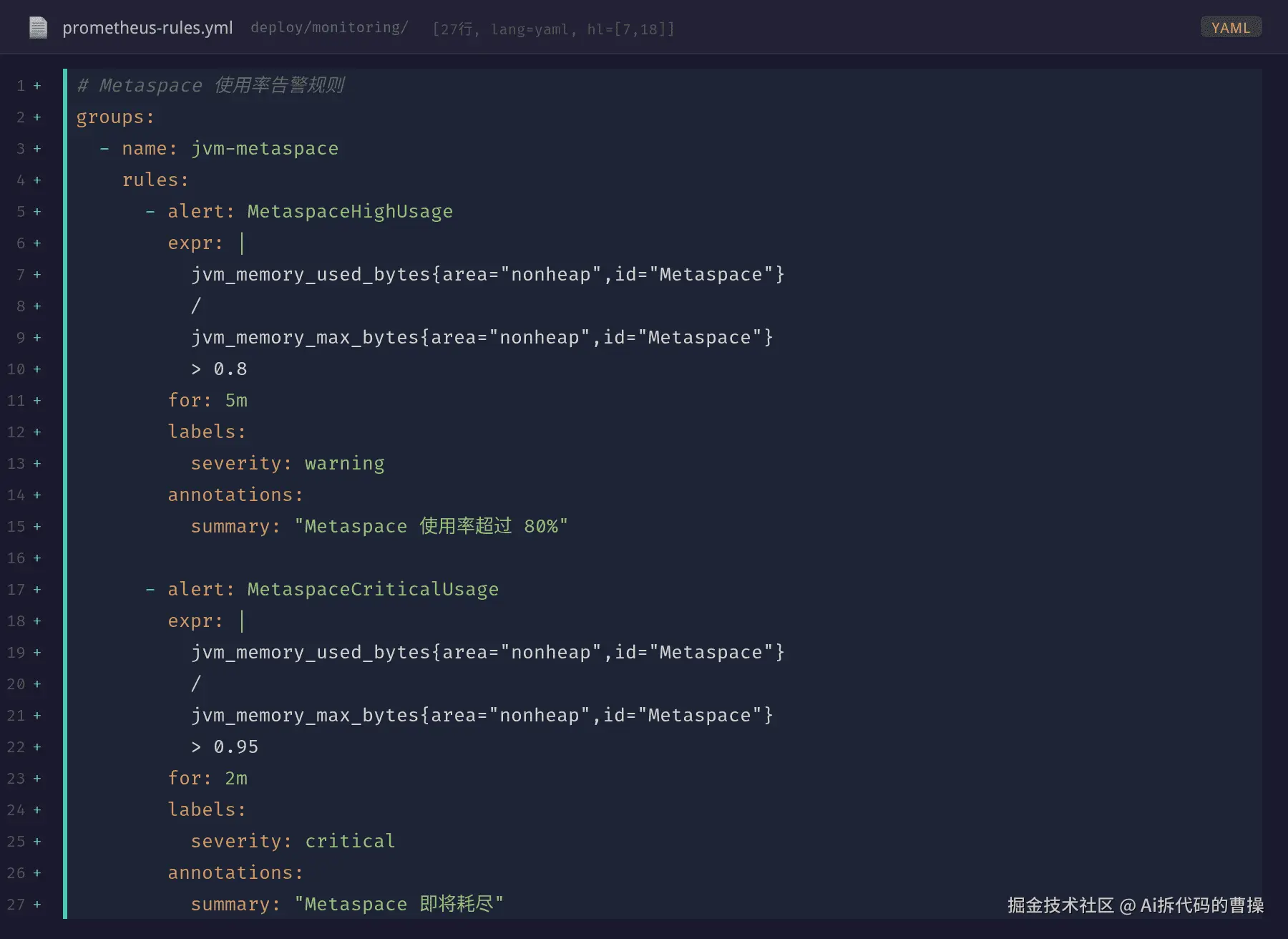Click the MetaspaceCriticalUsage alert name
The image size is (1288, 939).
pos(373,590)
